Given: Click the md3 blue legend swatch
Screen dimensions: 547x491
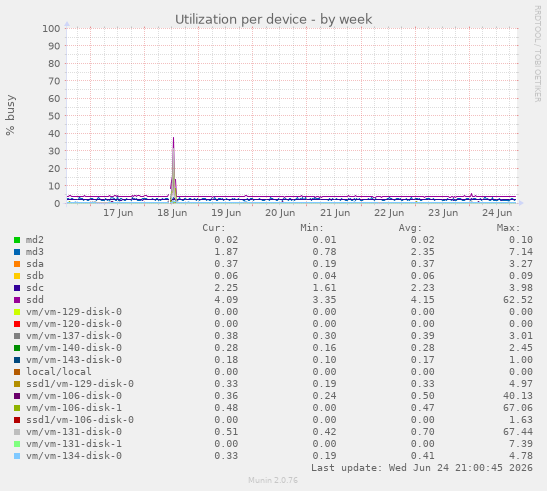Looking at the screenshot, I should point(17,252).
